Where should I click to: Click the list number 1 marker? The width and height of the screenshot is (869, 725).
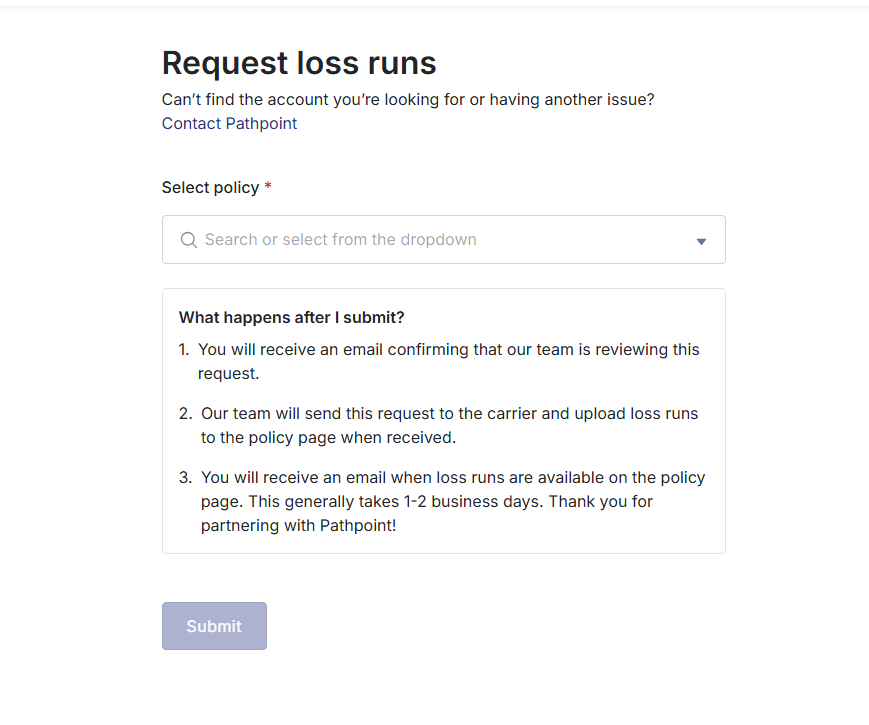(184, 350)
